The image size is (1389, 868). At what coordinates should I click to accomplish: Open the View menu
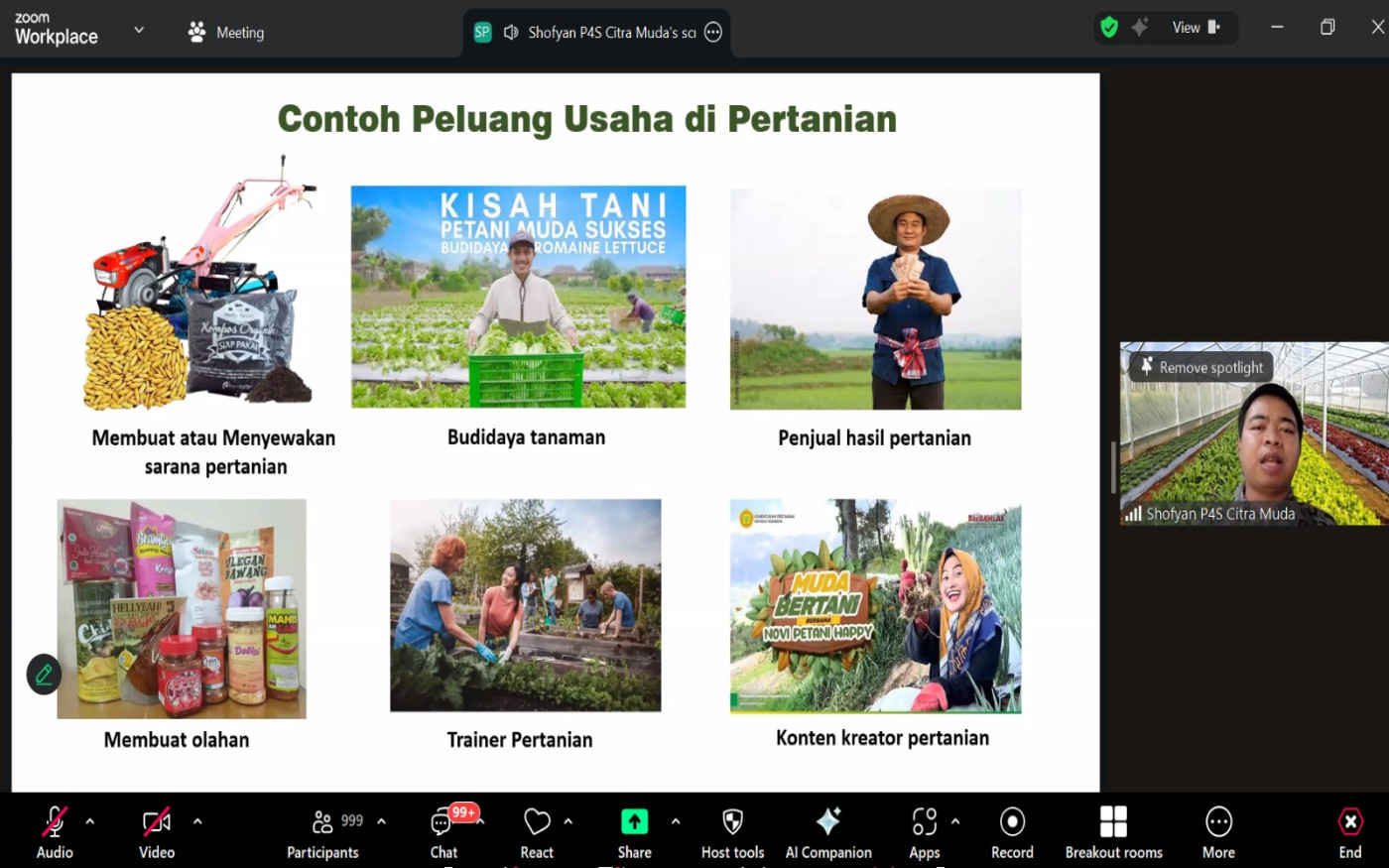(x=1196, y=28)
